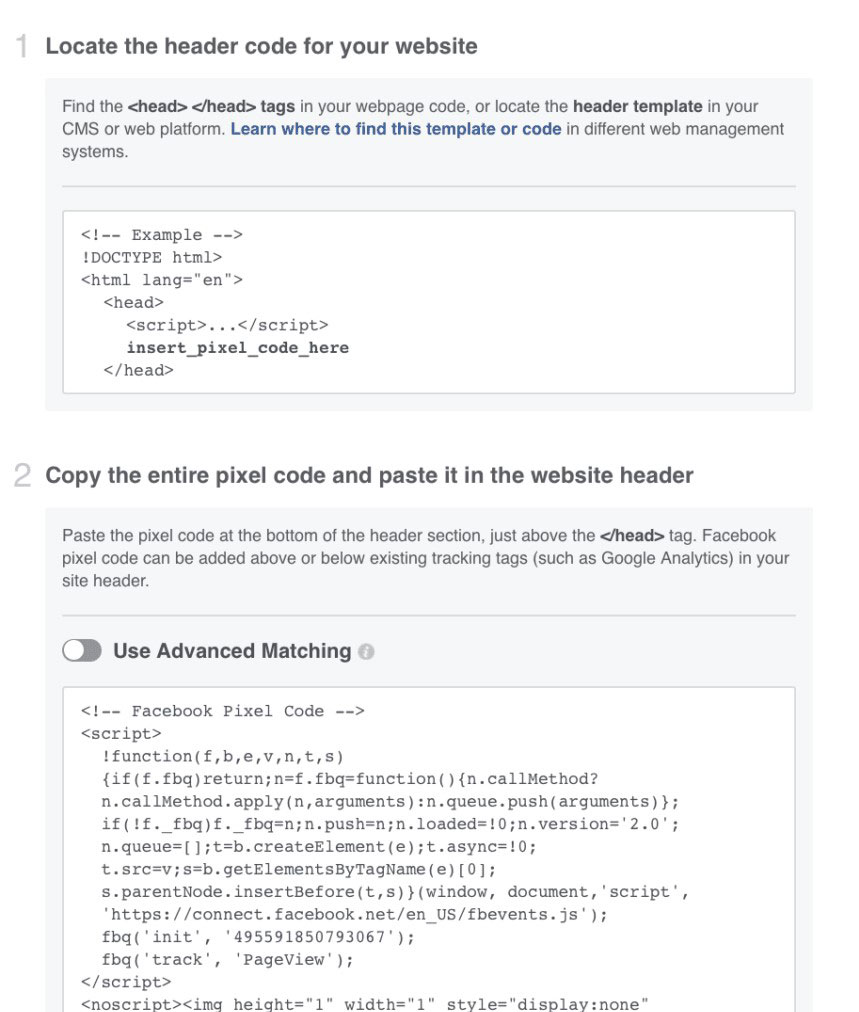Image resolution: width=859 pixels, height=1012 pixels.
Task: Open the 'Learn where to find this template' link
Action: (395, 129)
